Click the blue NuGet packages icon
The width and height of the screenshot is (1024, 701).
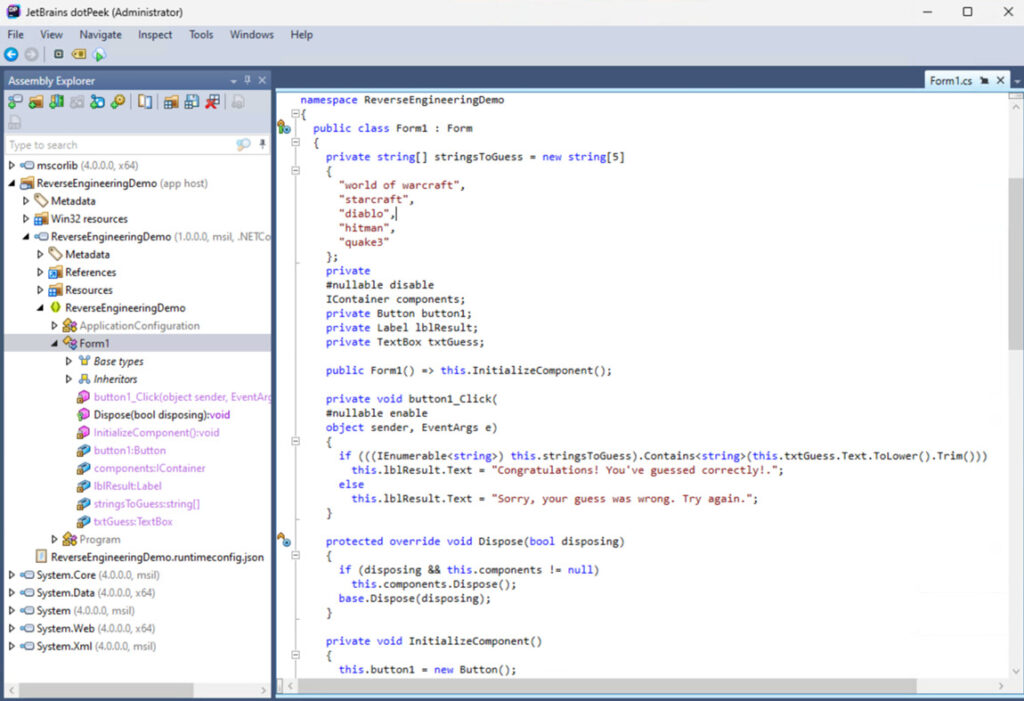97,101
